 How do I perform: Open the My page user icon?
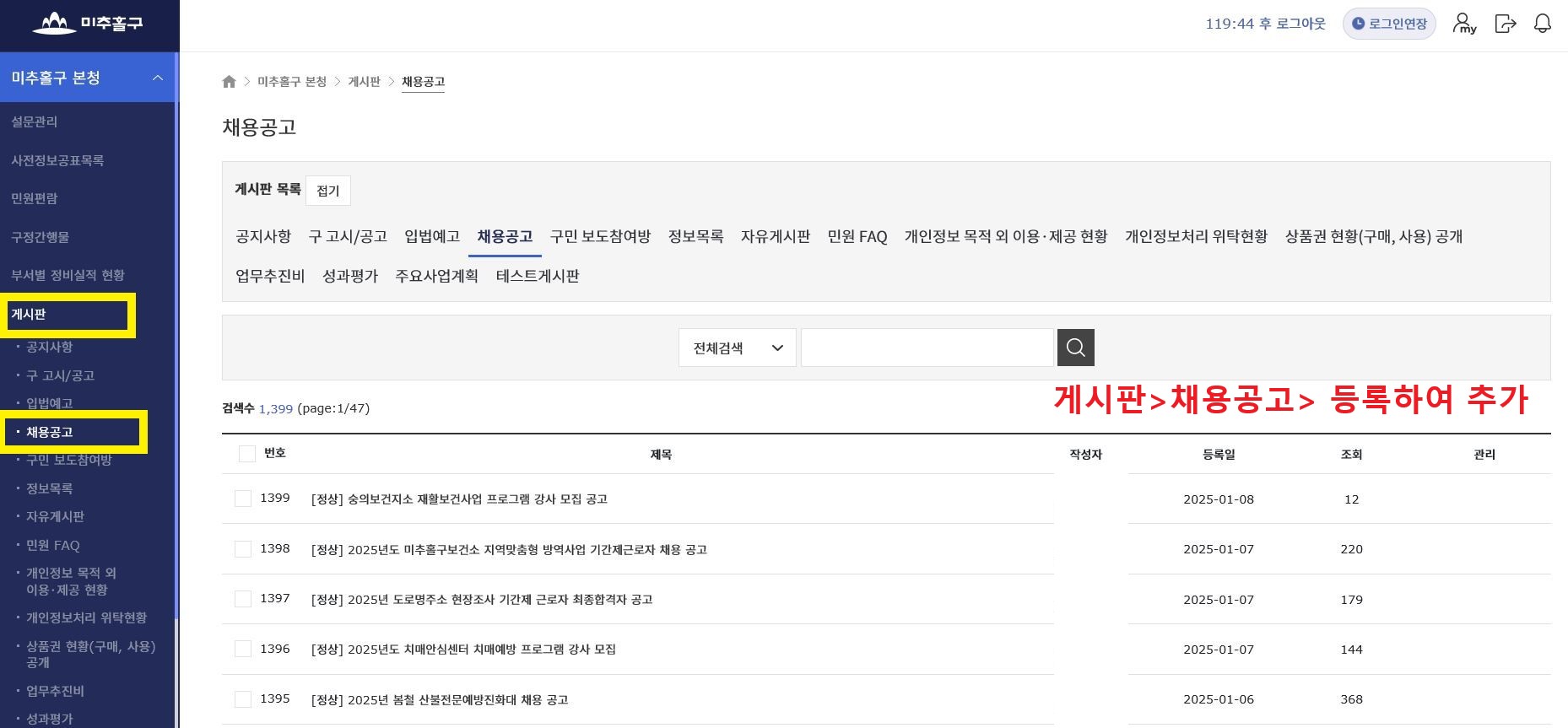(1464, 24)
